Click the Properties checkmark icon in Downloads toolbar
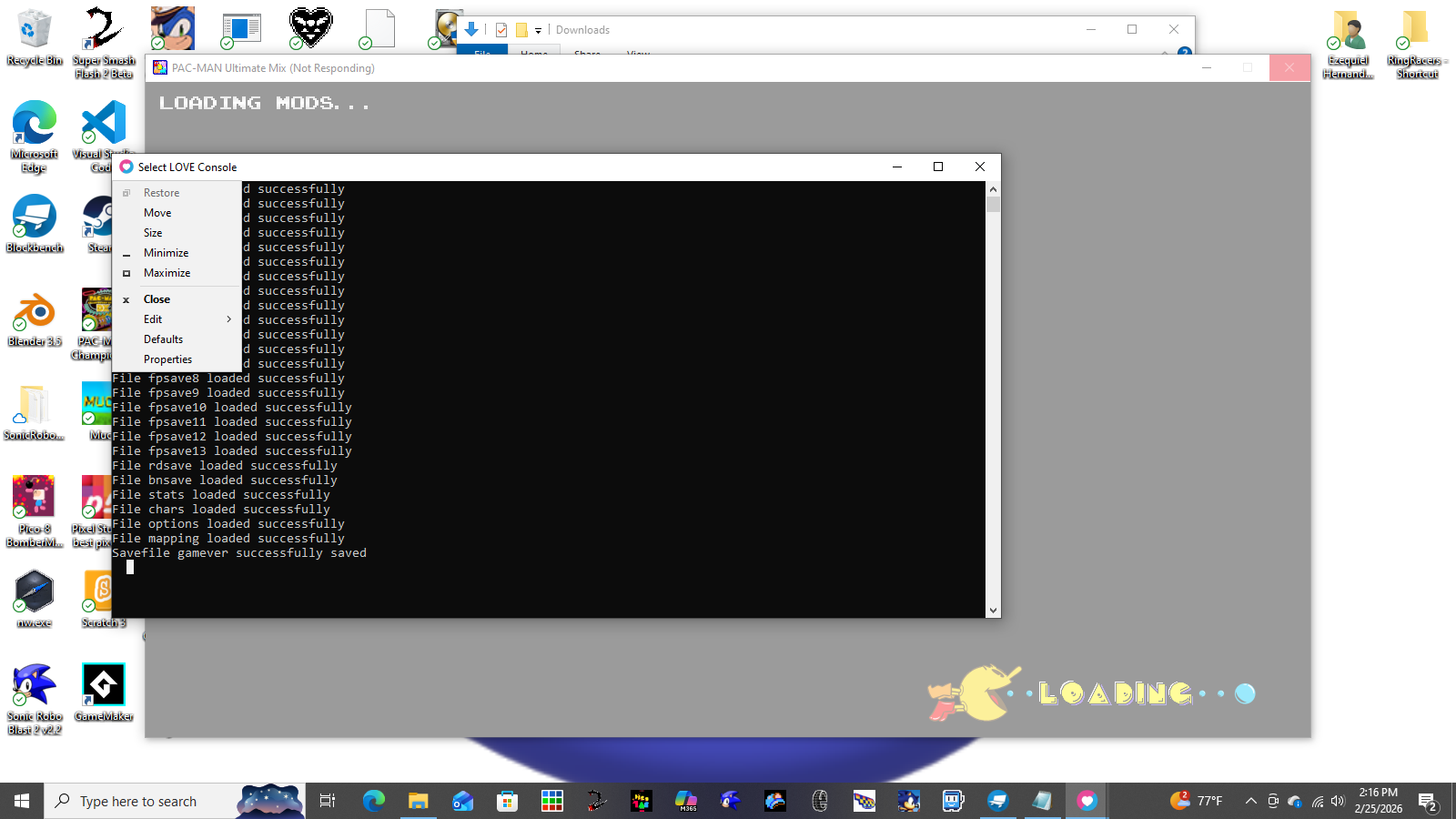Viewport: 1456px width, 819px height. 501,30
